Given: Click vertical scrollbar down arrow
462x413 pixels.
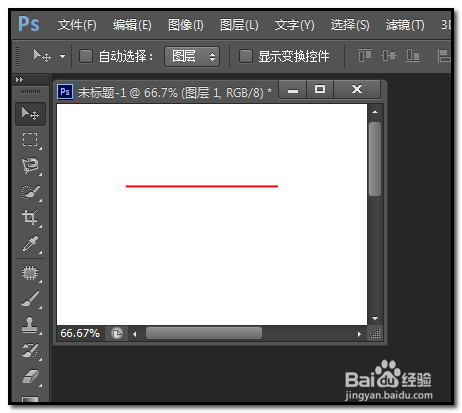Looking at the screenshot, I should (x=375, y=318).
